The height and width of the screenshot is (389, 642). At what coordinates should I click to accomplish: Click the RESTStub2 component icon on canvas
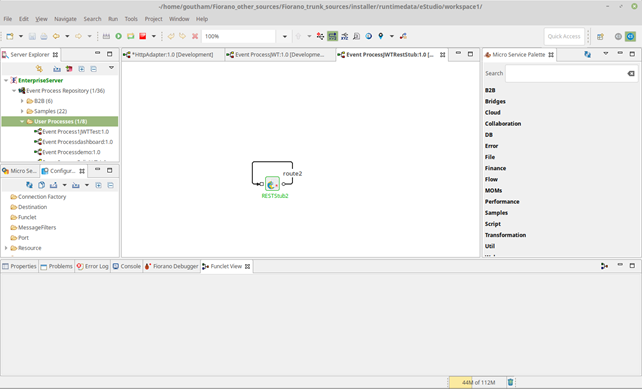coord(272,184)
